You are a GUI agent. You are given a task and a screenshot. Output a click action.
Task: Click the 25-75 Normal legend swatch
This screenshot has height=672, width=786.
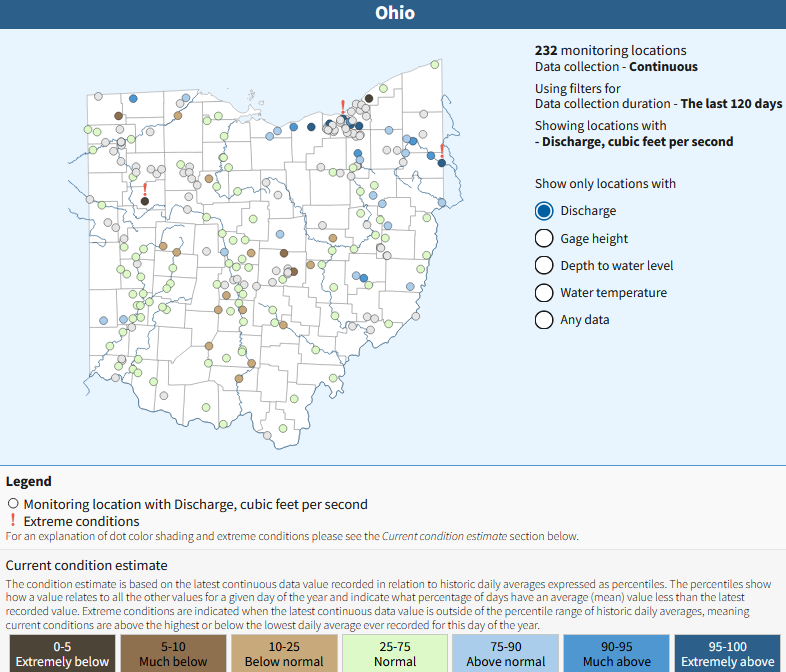click(395, 653)
